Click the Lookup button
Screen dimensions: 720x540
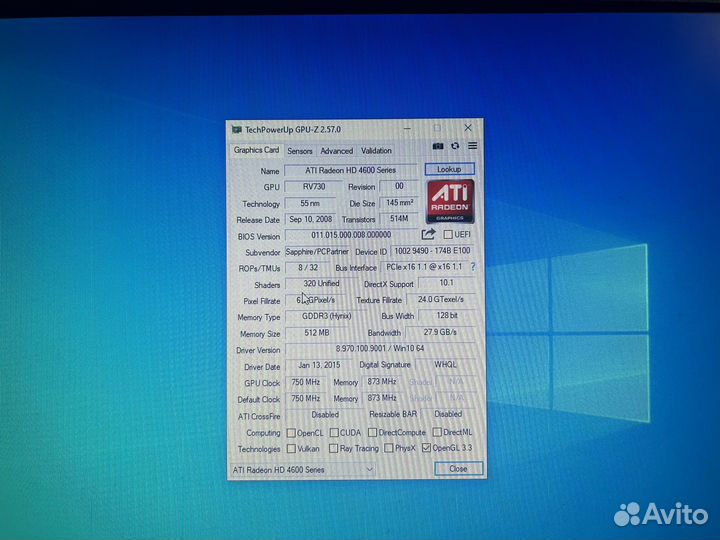pyautogui.click(x=449, y=169)
